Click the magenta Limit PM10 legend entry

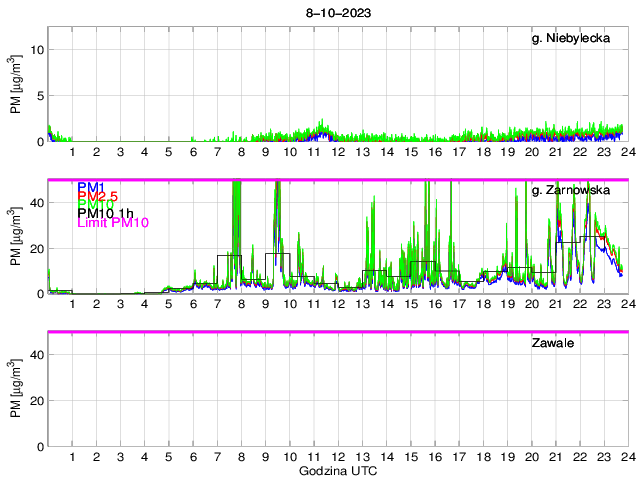pos(113,223)
